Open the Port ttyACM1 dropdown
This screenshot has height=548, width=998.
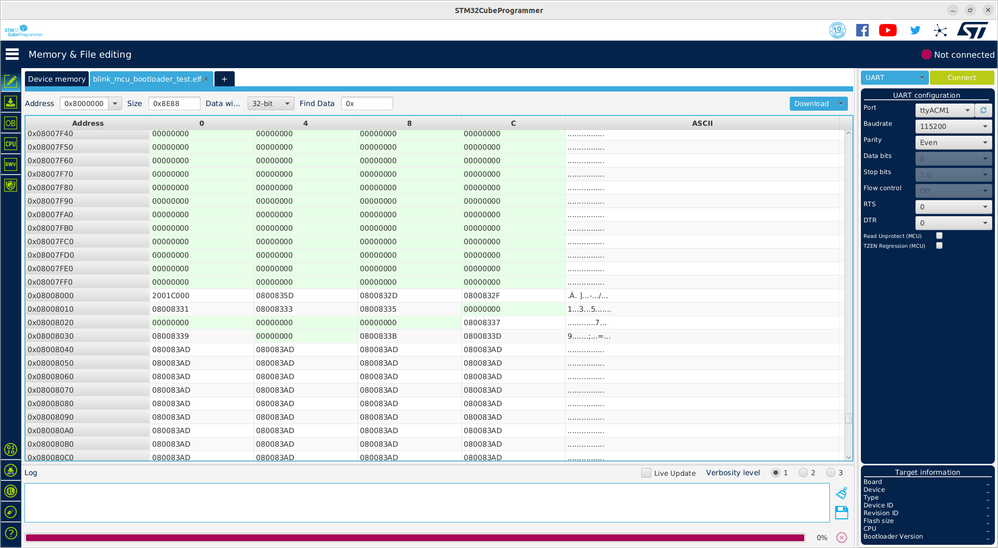(945, 110)
